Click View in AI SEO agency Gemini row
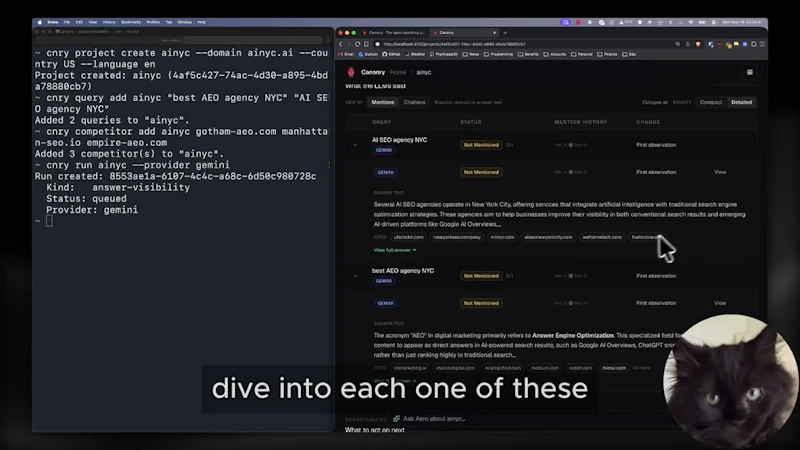Viewport: 800px width, 450px height. [720, 172]
